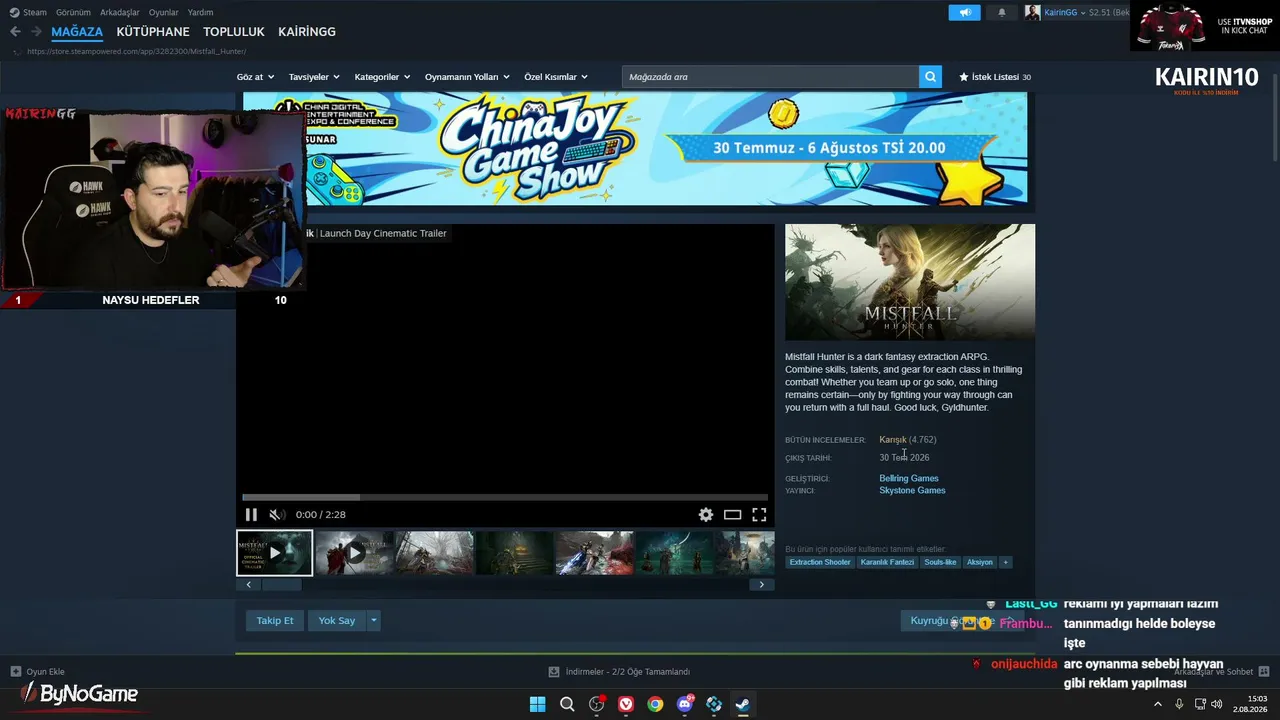
Task: Select the Karanlık Fantezi tag
Action: click(887, 562)
